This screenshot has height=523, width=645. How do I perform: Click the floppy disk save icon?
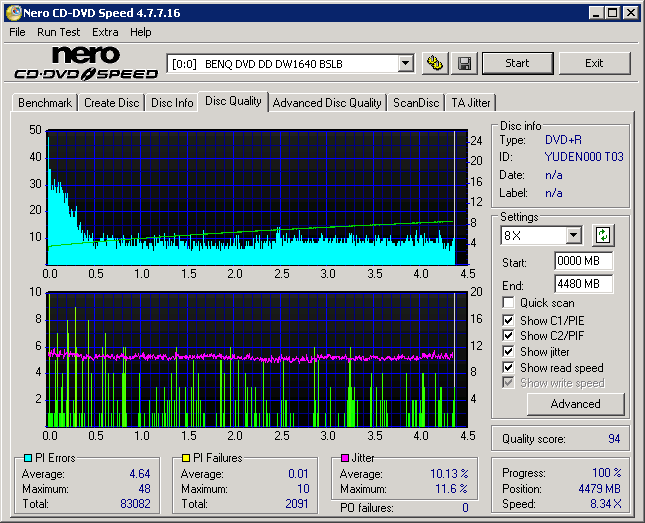[x=464, y=63]
